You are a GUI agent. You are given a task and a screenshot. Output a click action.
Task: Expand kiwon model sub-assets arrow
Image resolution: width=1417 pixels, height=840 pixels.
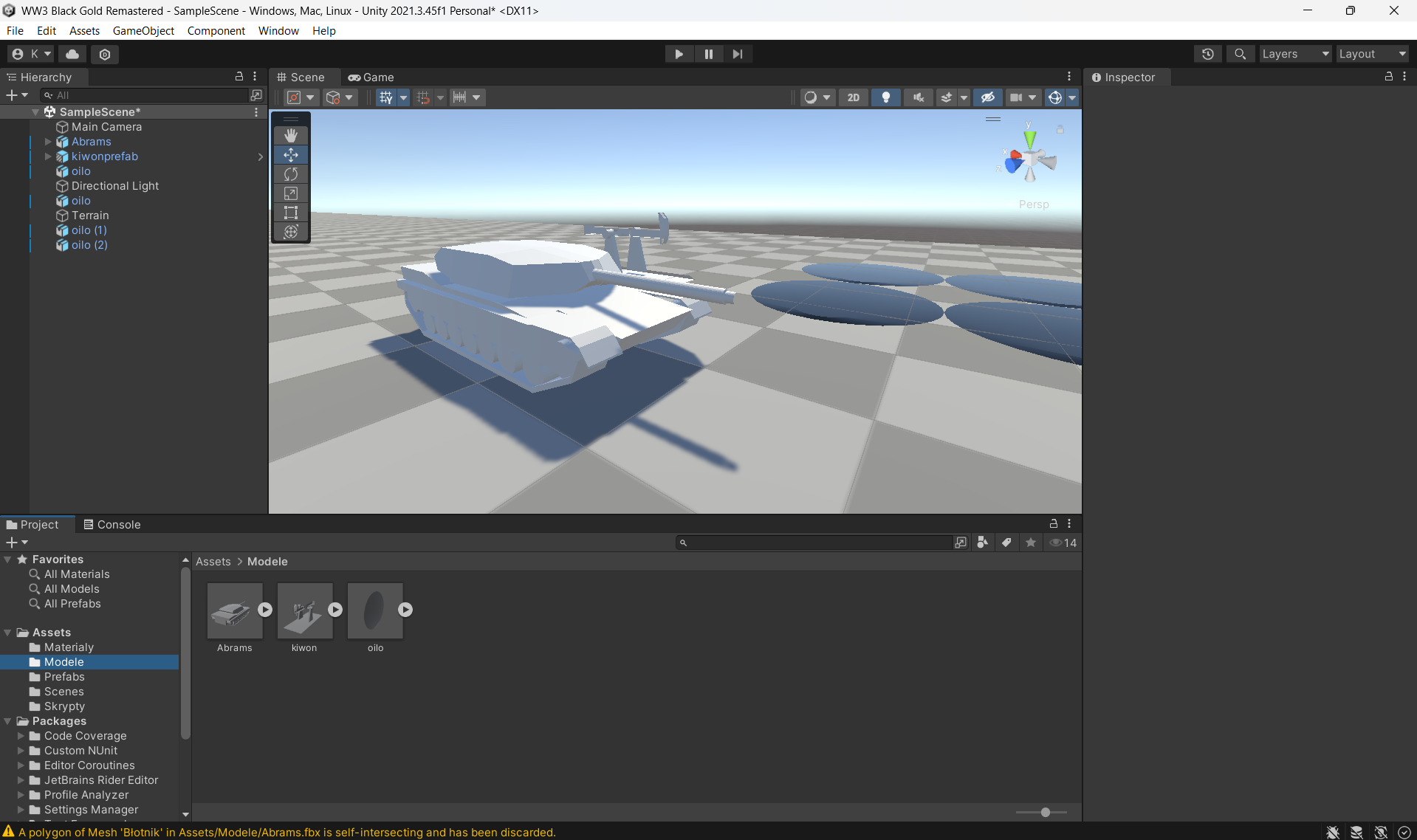tap(335, 610)
